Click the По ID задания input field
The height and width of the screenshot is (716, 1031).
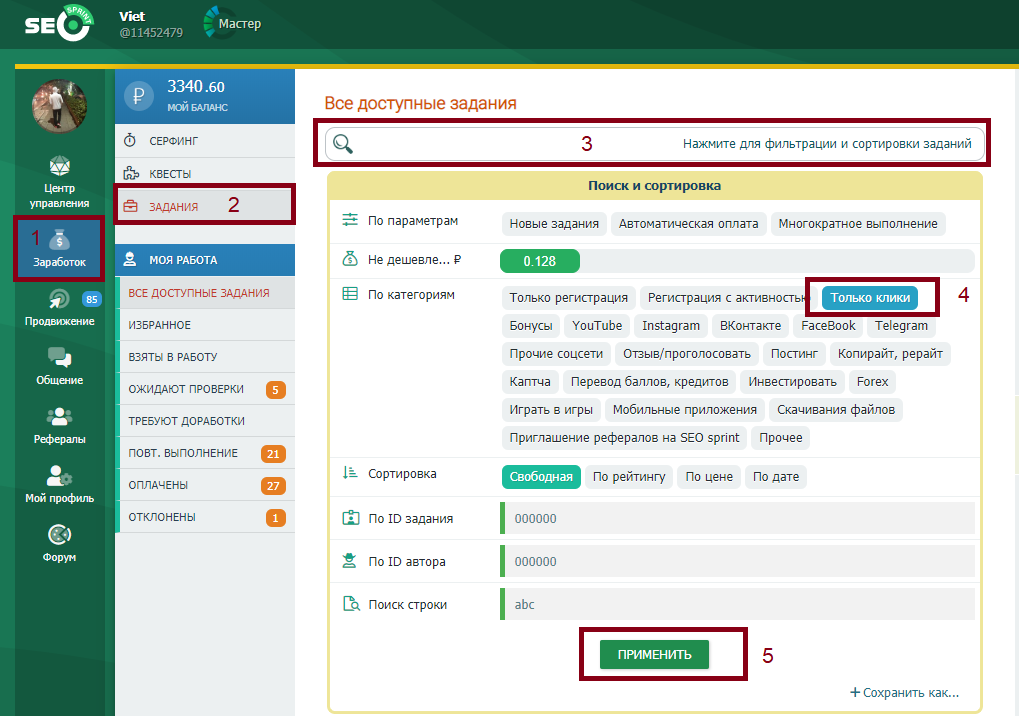(x=738, y=518)
